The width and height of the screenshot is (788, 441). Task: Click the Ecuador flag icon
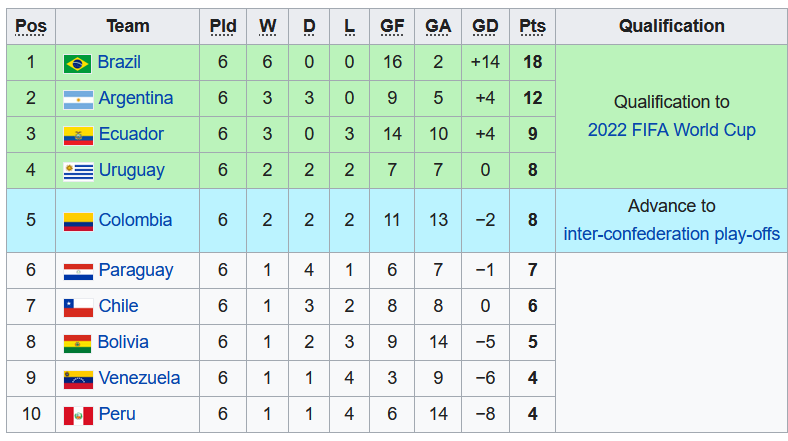77,135
